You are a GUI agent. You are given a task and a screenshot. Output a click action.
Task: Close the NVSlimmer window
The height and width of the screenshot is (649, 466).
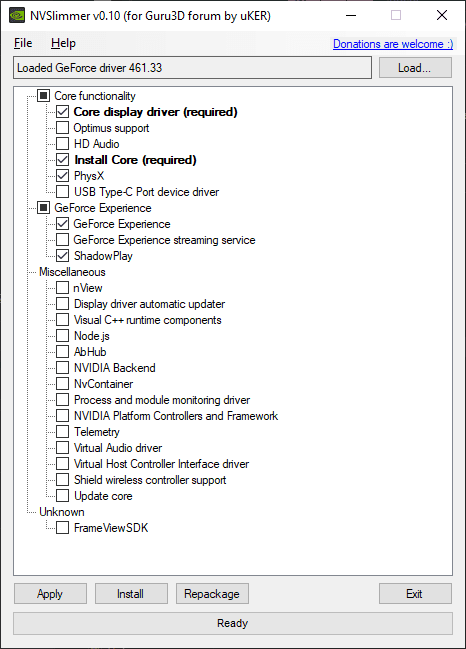coord(442,16)
